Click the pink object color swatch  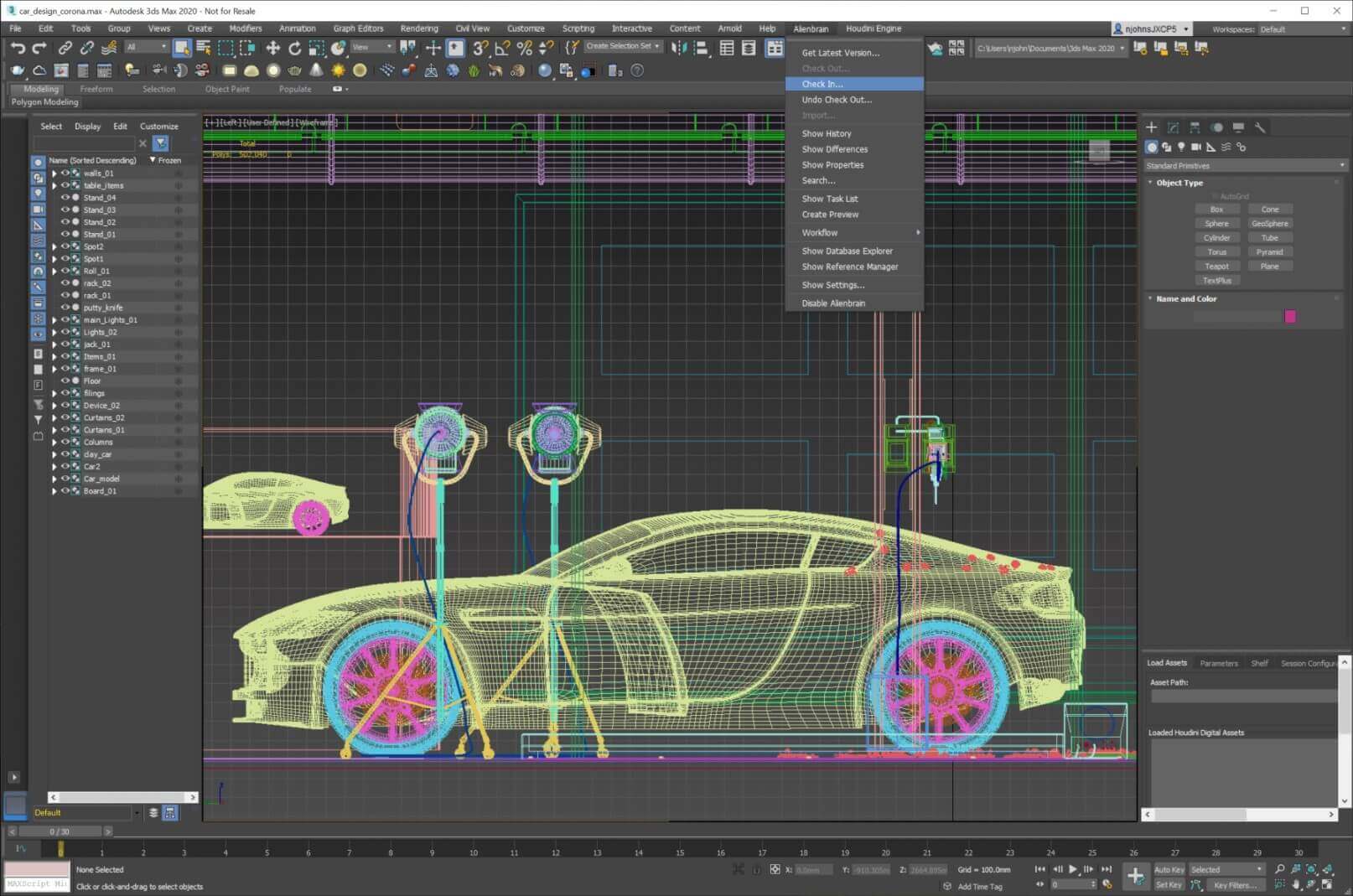pos(1290,317)
